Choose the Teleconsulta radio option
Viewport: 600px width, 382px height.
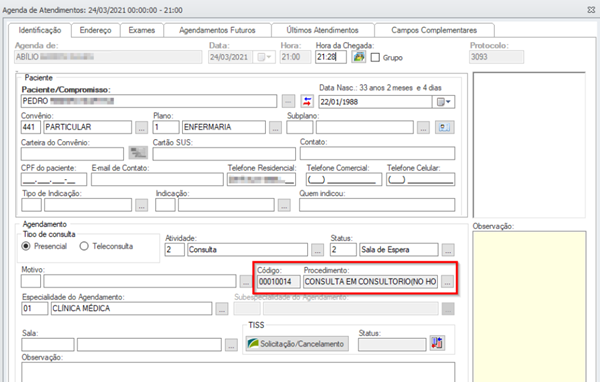pyautogui.click(x=84, y=246)
